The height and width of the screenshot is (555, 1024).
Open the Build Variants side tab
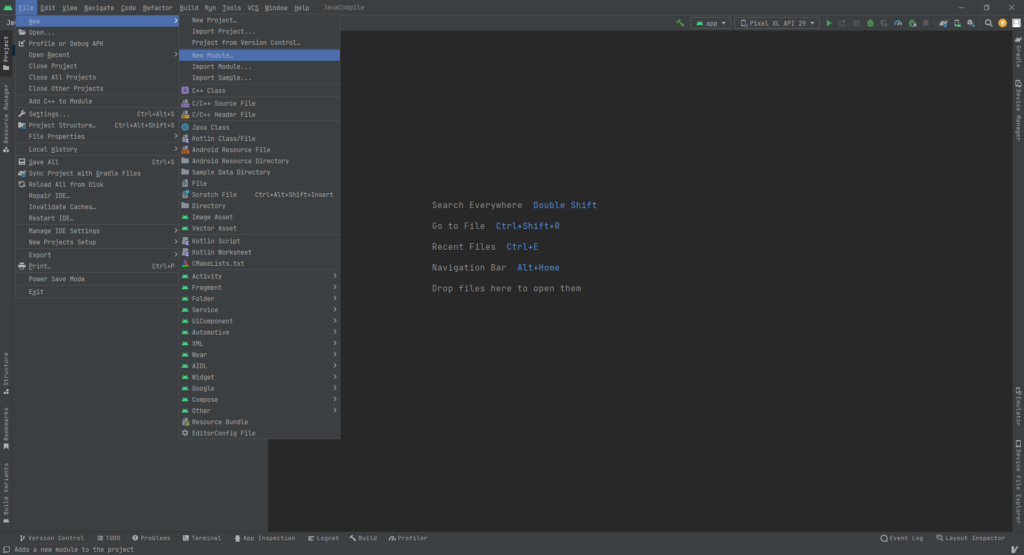[6, 493]
